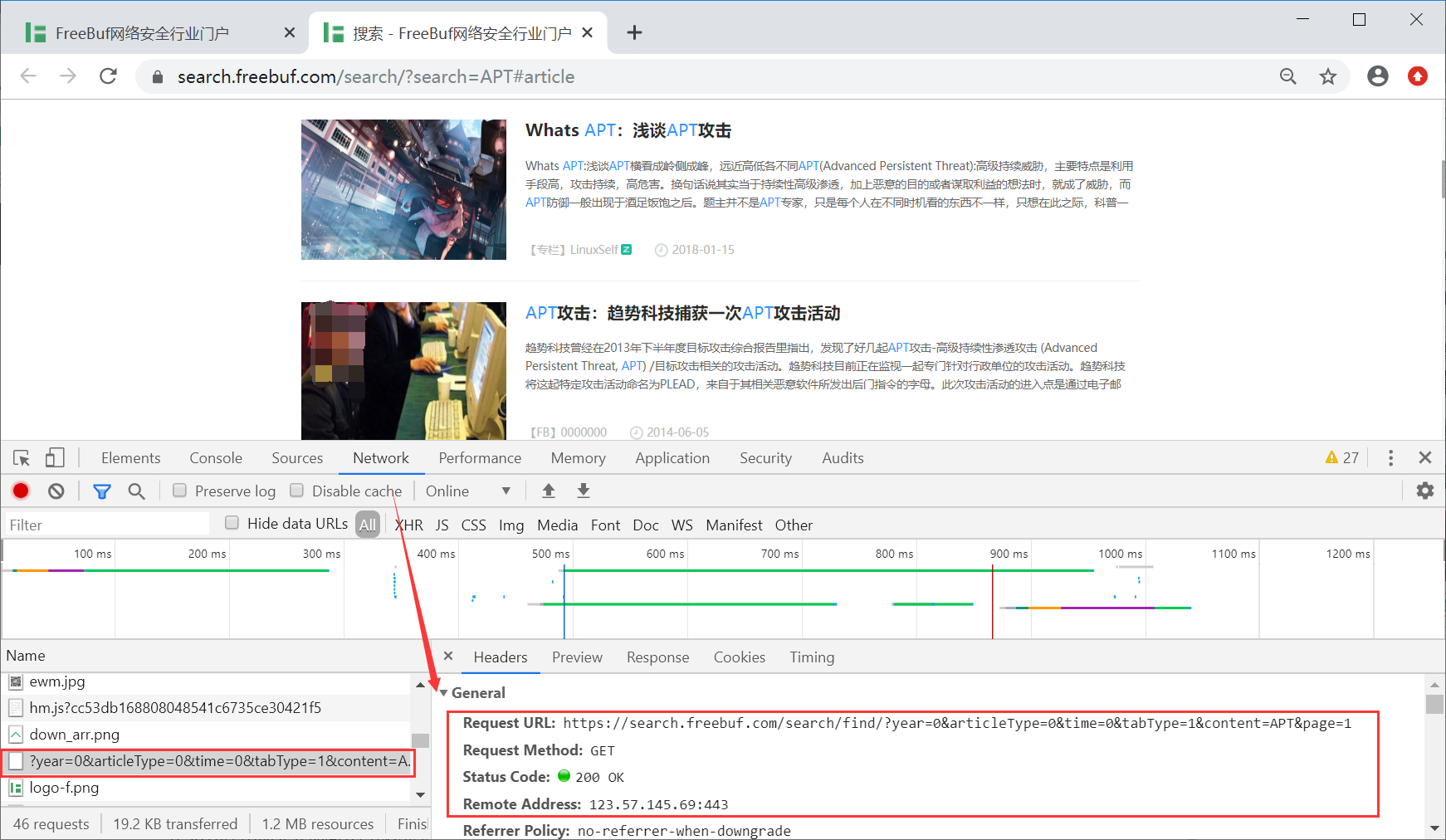Image resolution: width=1446 pixels, height=840 pixels.
Task: Open the Application panel
Action: click(x=672, y=458)
